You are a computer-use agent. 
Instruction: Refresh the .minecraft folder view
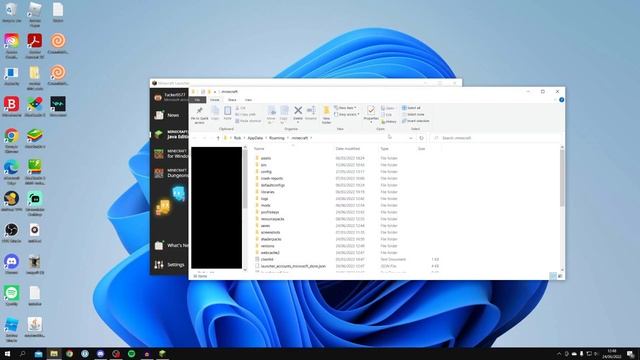point(422,138)
